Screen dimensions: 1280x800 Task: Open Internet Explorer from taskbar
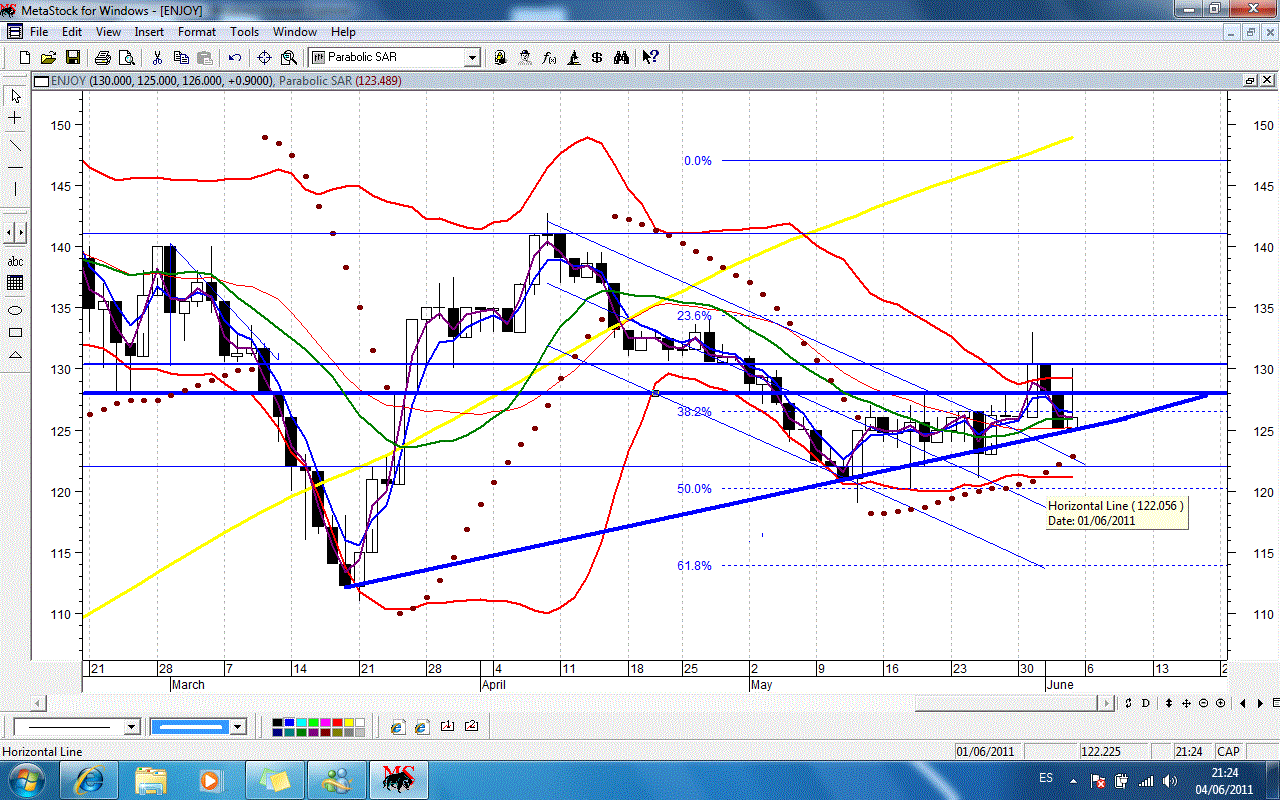tap(88, 779)
